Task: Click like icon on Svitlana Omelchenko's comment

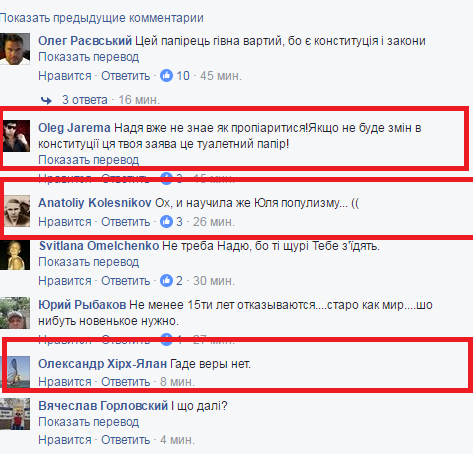Action: [x=166, y=281]
